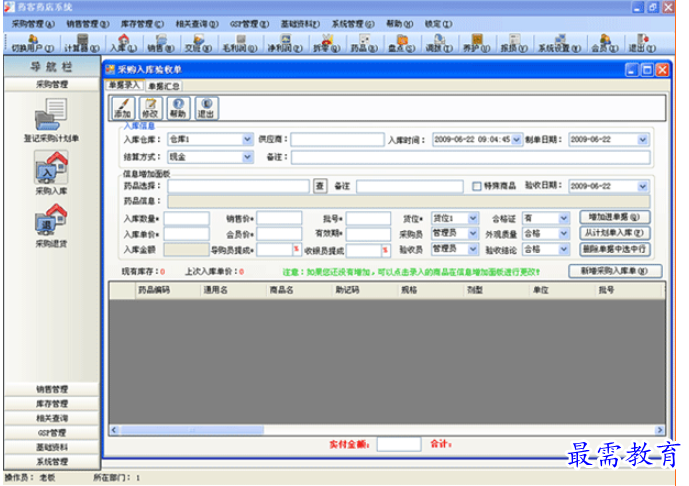This screenshot has height=486, width=689.
Task: Click the 新增采购入库单 button
Action: click(615, 271)
